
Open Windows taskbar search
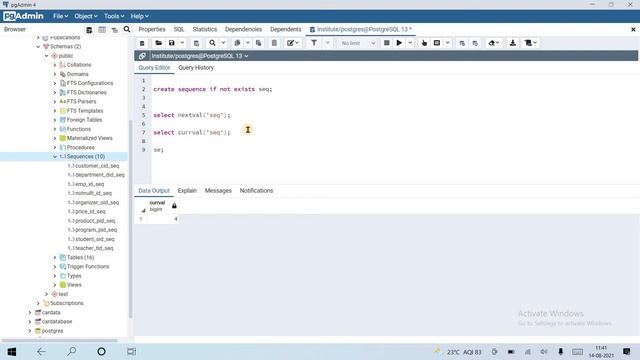point(71,351)
